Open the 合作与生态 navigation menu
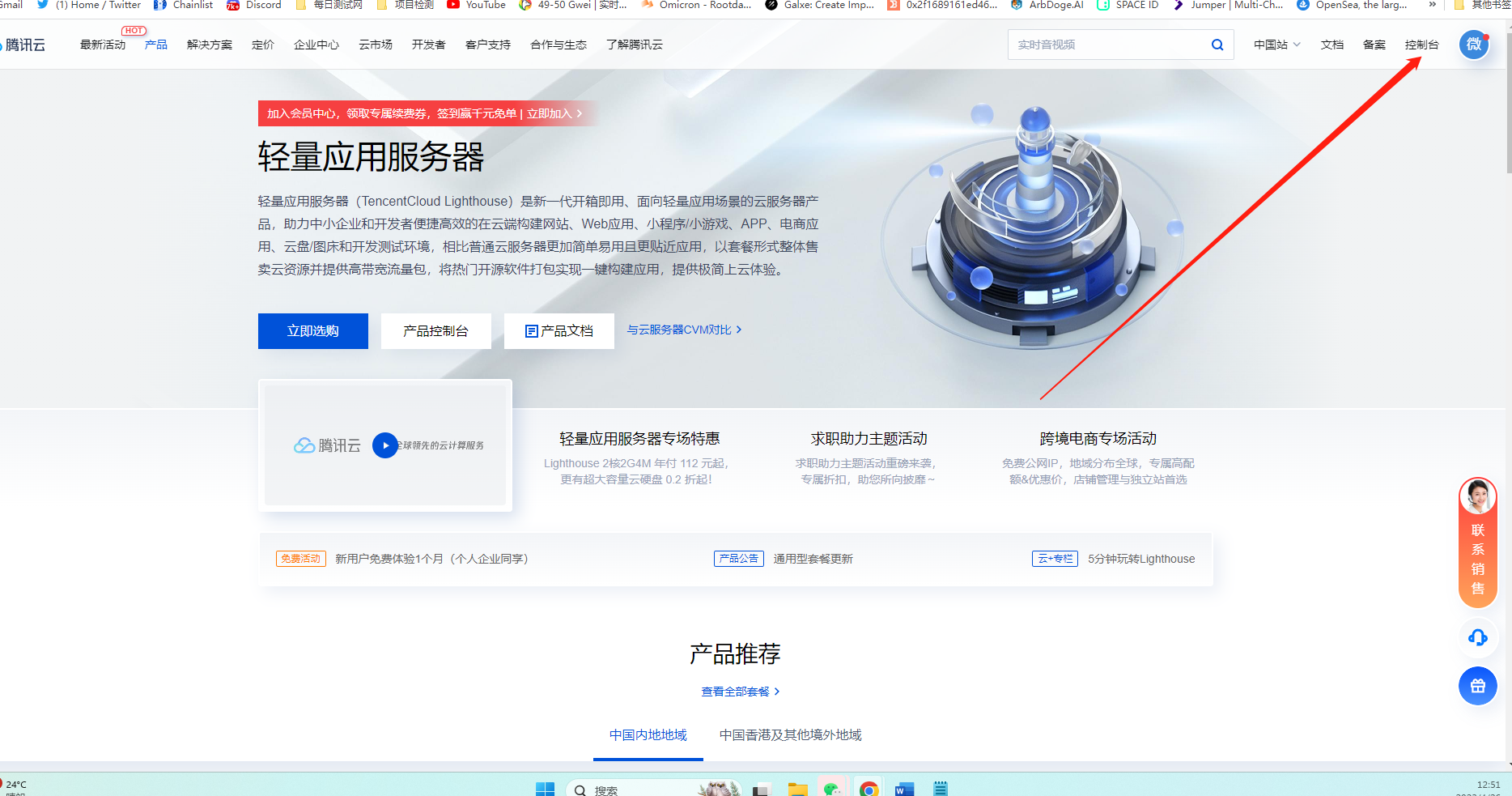The image size is (1512, 796). point(559,45)
